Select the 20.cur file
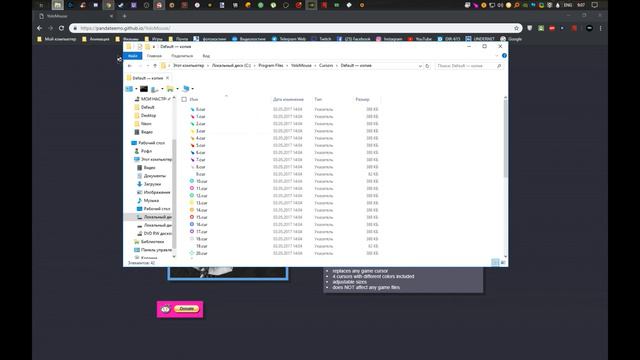Image resolution: width=640 pixels, height=360 pixels. click(202, 253)
